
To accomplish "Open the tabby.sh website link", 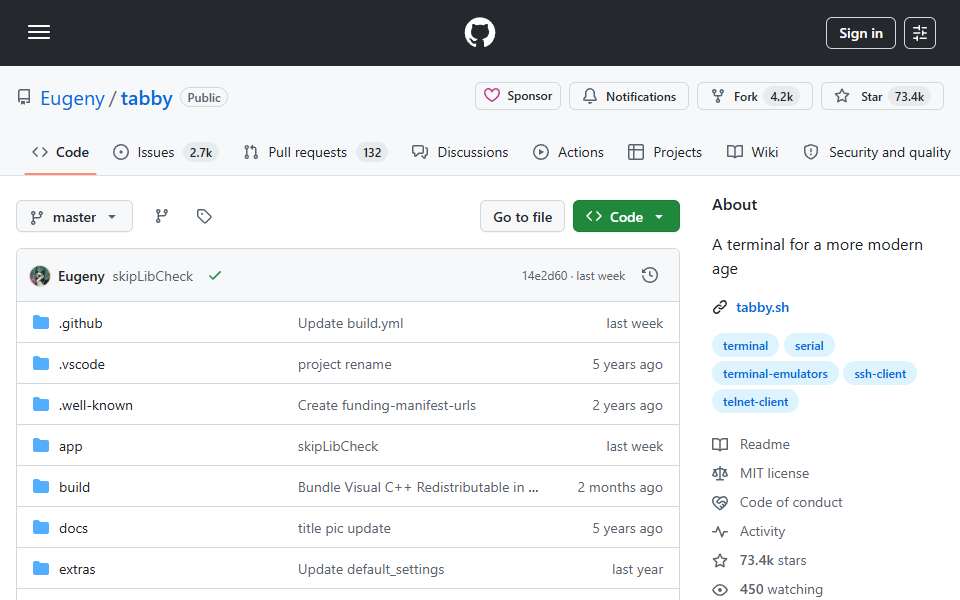I will (x=762, y=307).
